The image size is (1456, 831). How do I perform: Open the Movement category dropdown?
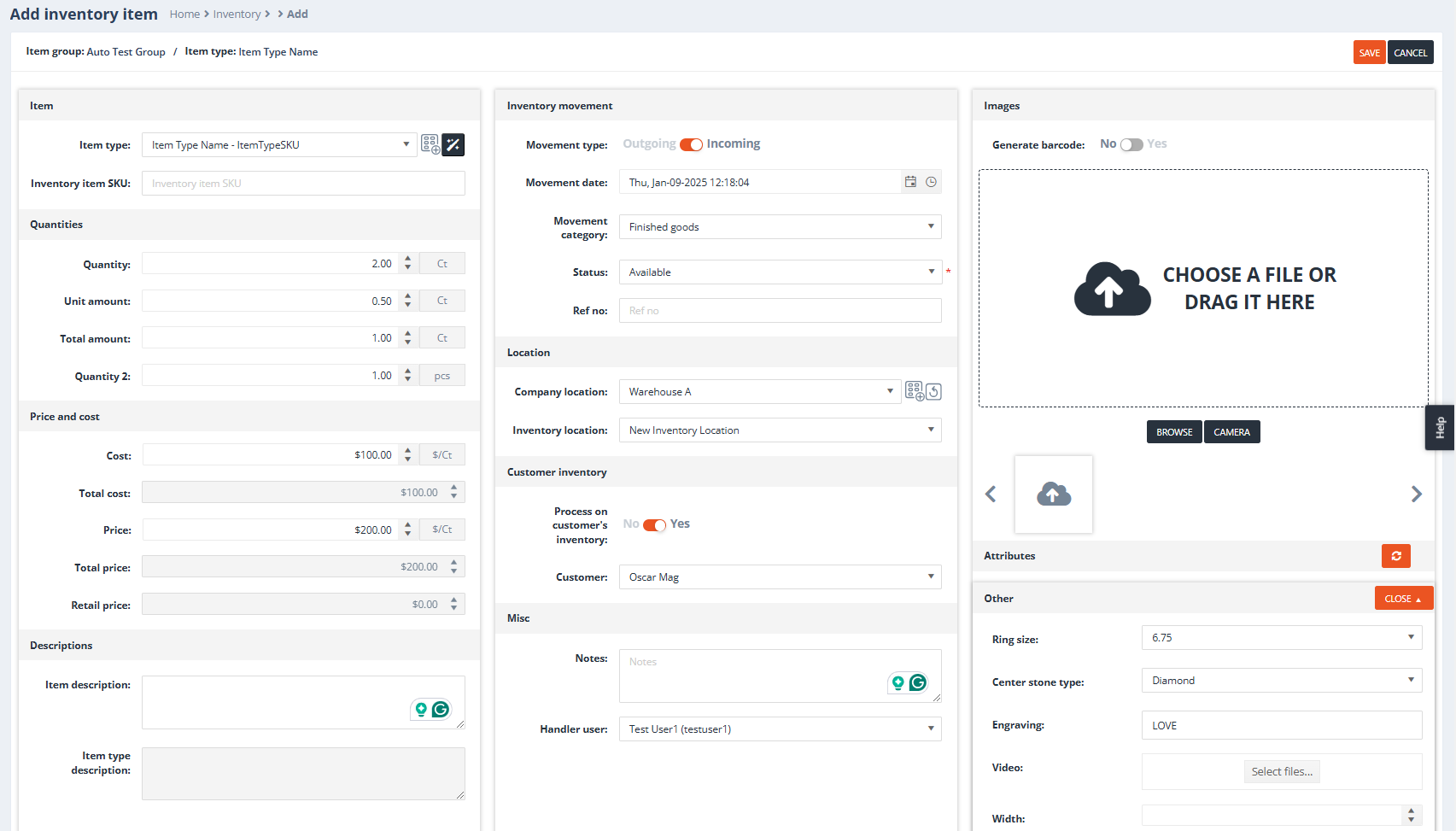click(780, 227)
